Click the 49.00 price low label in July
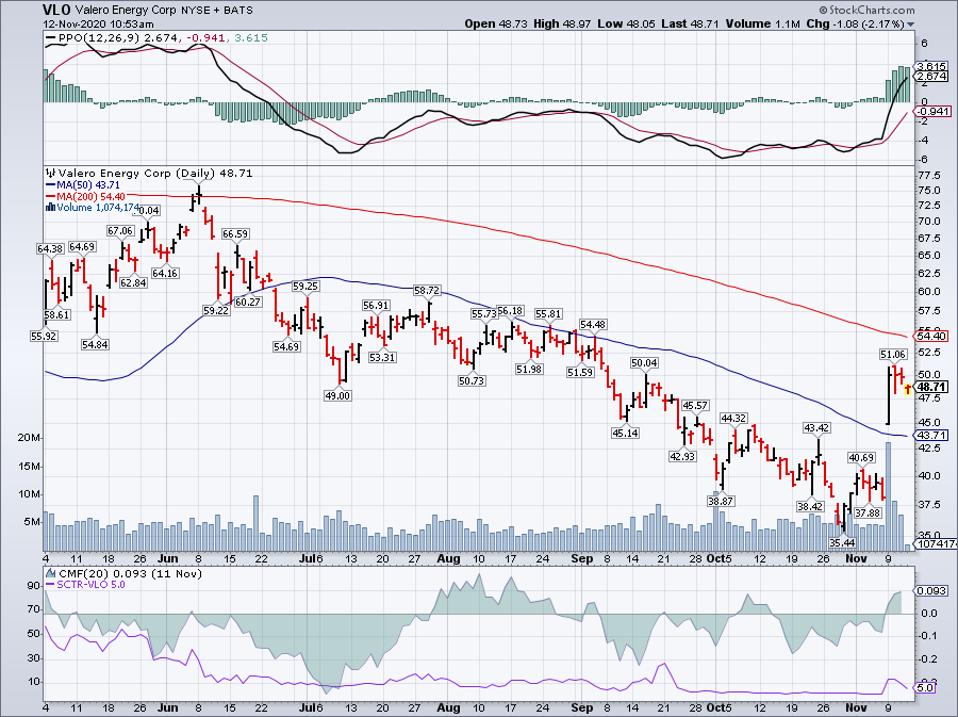The height and width of the screenshot is (717, 958). [x=337, y=395]
